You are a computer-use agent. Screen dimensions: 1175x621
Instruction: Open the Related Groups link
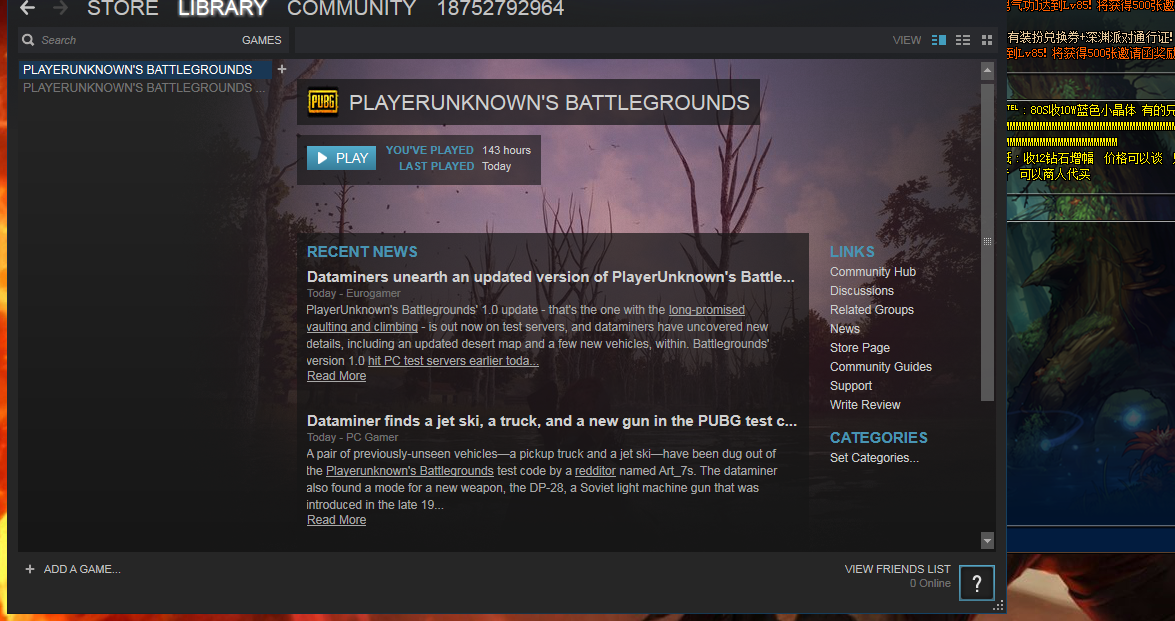[872, 309]
